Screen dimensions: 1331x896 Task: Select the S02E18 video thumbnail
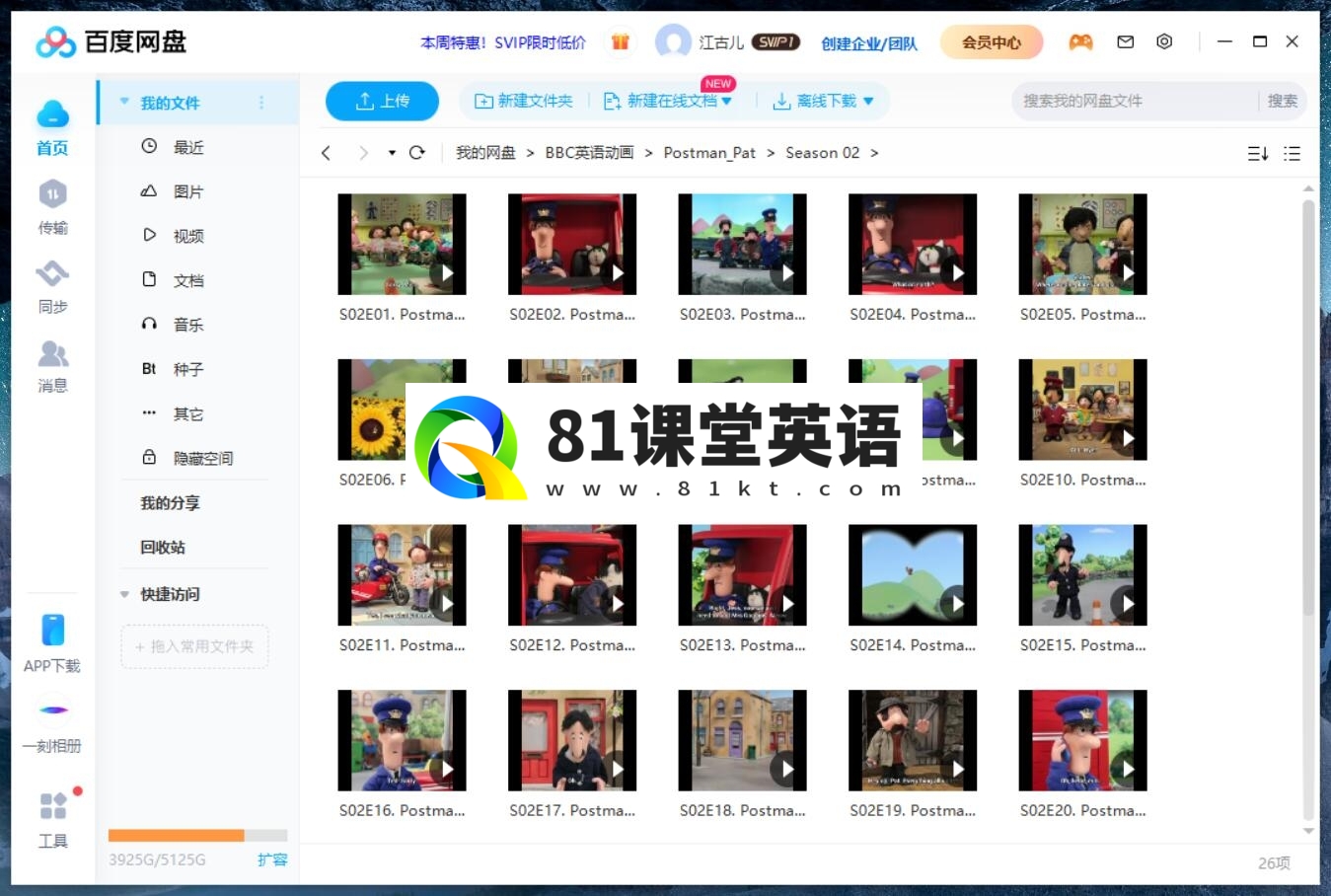pyautogui.click(x=742, y=740)
